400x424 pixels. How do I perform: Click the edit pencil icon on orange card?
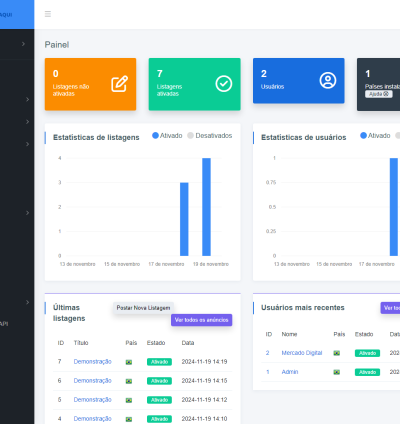(x=119, y=84)
